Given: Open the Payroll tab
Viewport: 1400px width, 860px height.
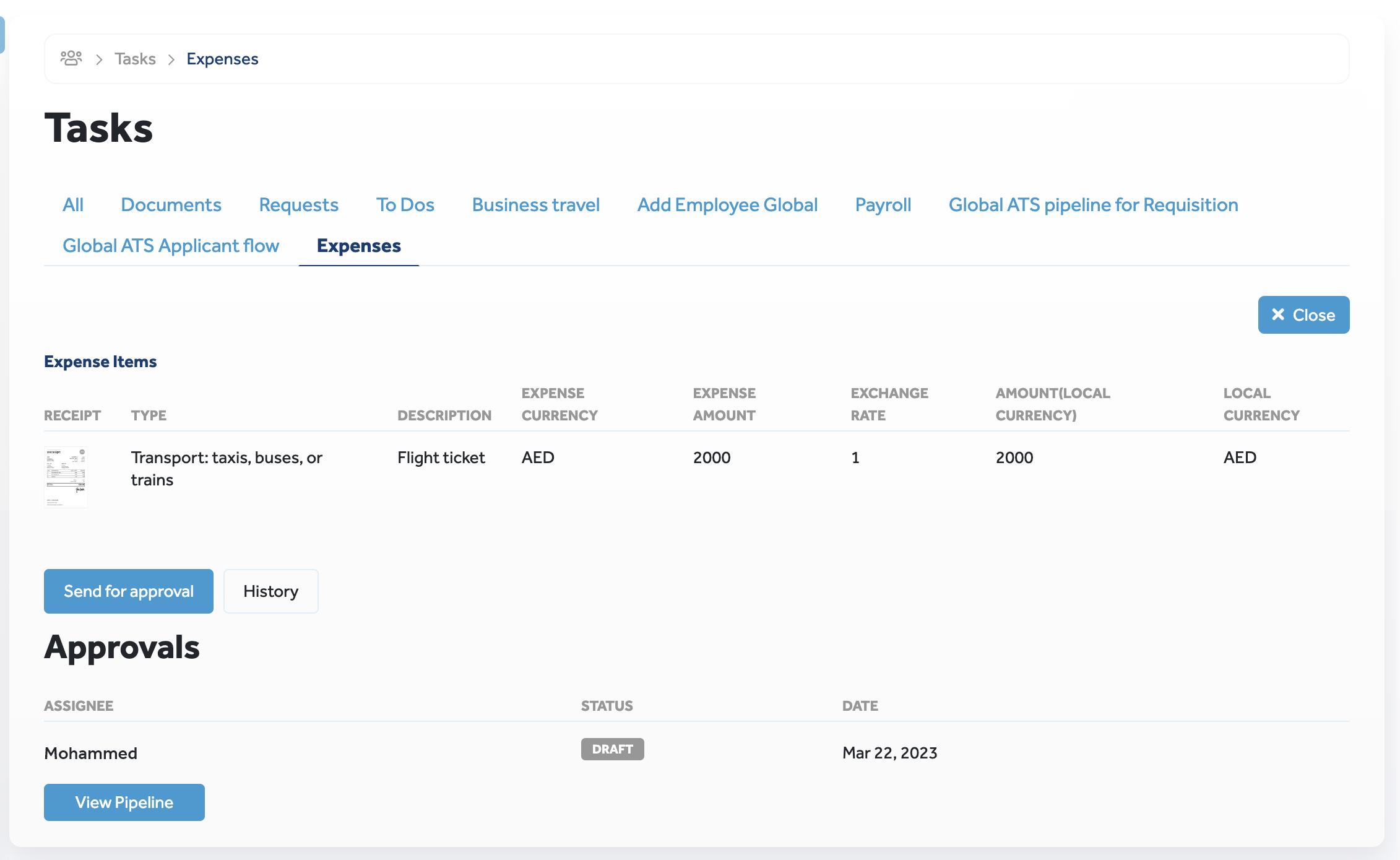Looking at the screenshot, I should [883, 205].
